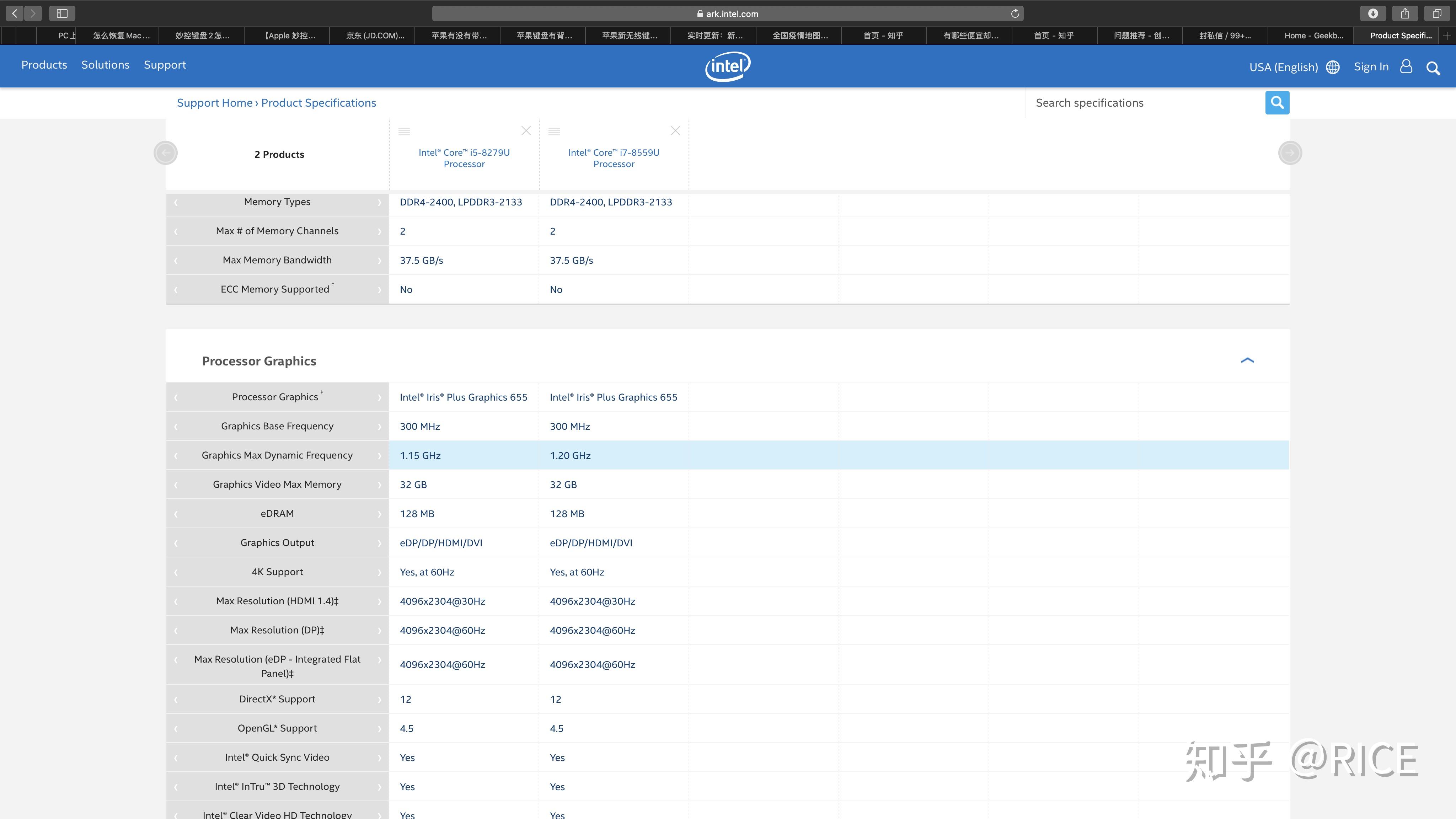This screenshot has height=819, width=1456.
Task: Open the Solutions menu
Action: tap(105, 65)
